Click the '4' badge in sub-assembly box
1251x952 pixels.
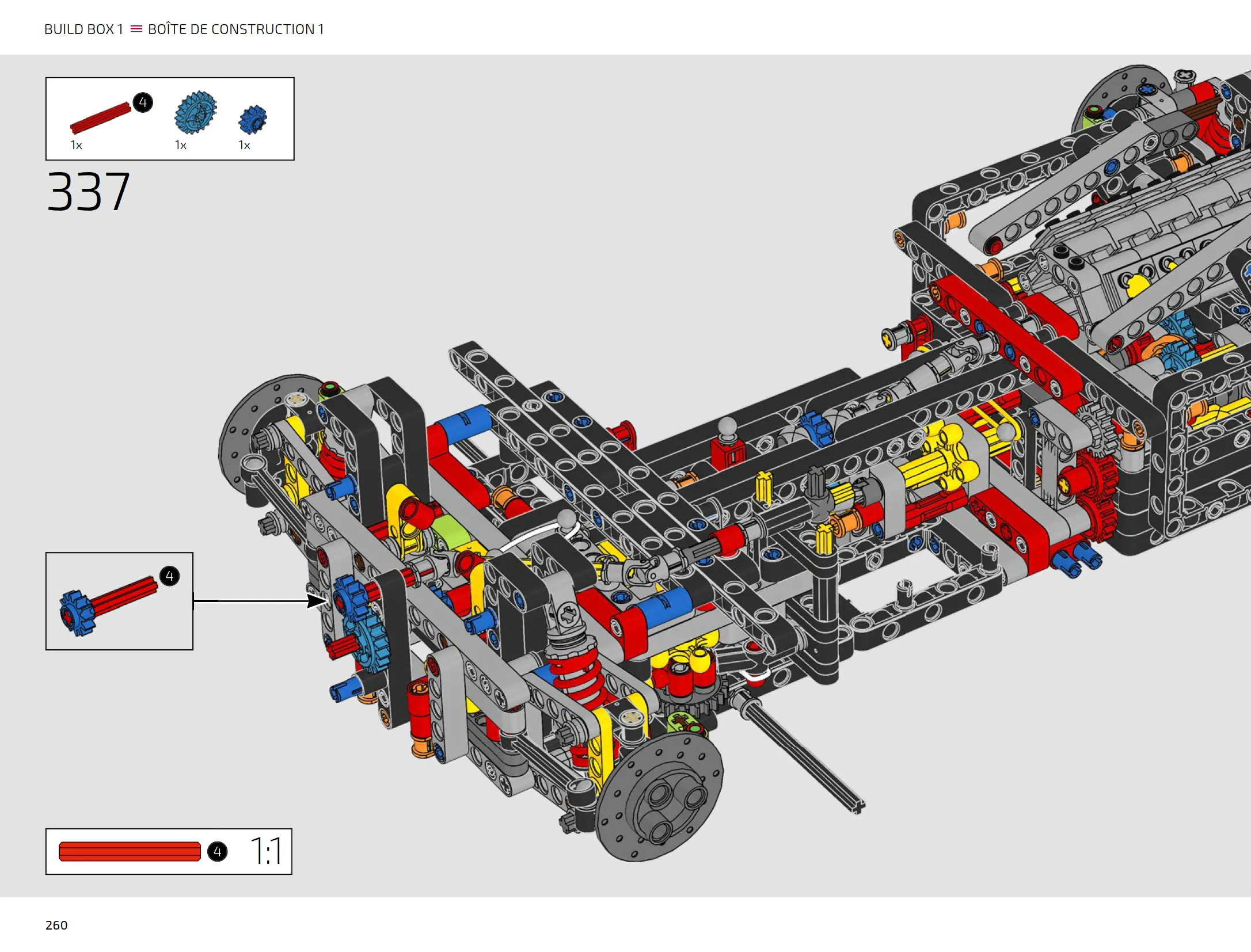pos(169,576)
